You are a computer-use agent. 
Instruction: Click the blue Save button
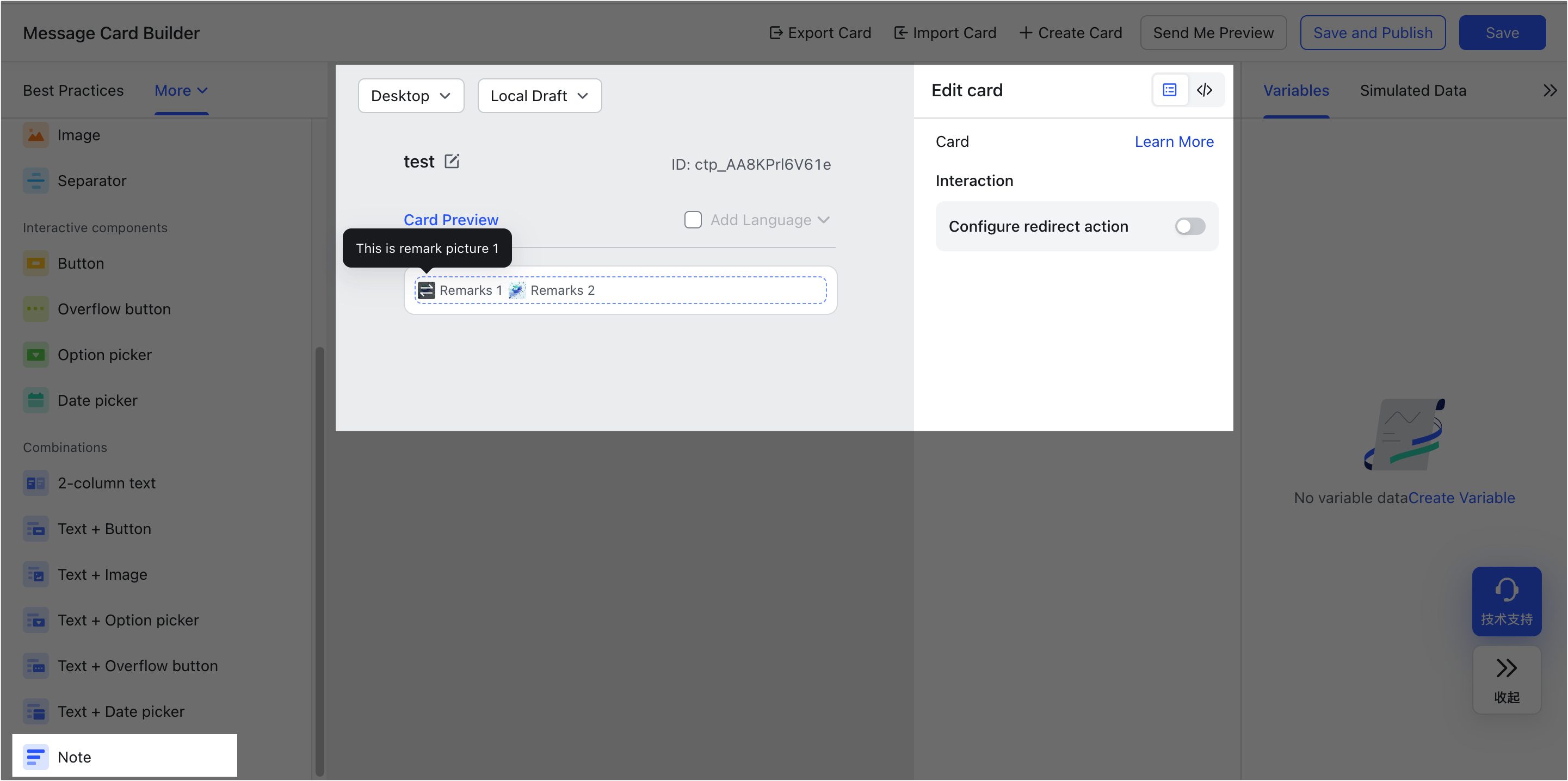coord(1502,33)
